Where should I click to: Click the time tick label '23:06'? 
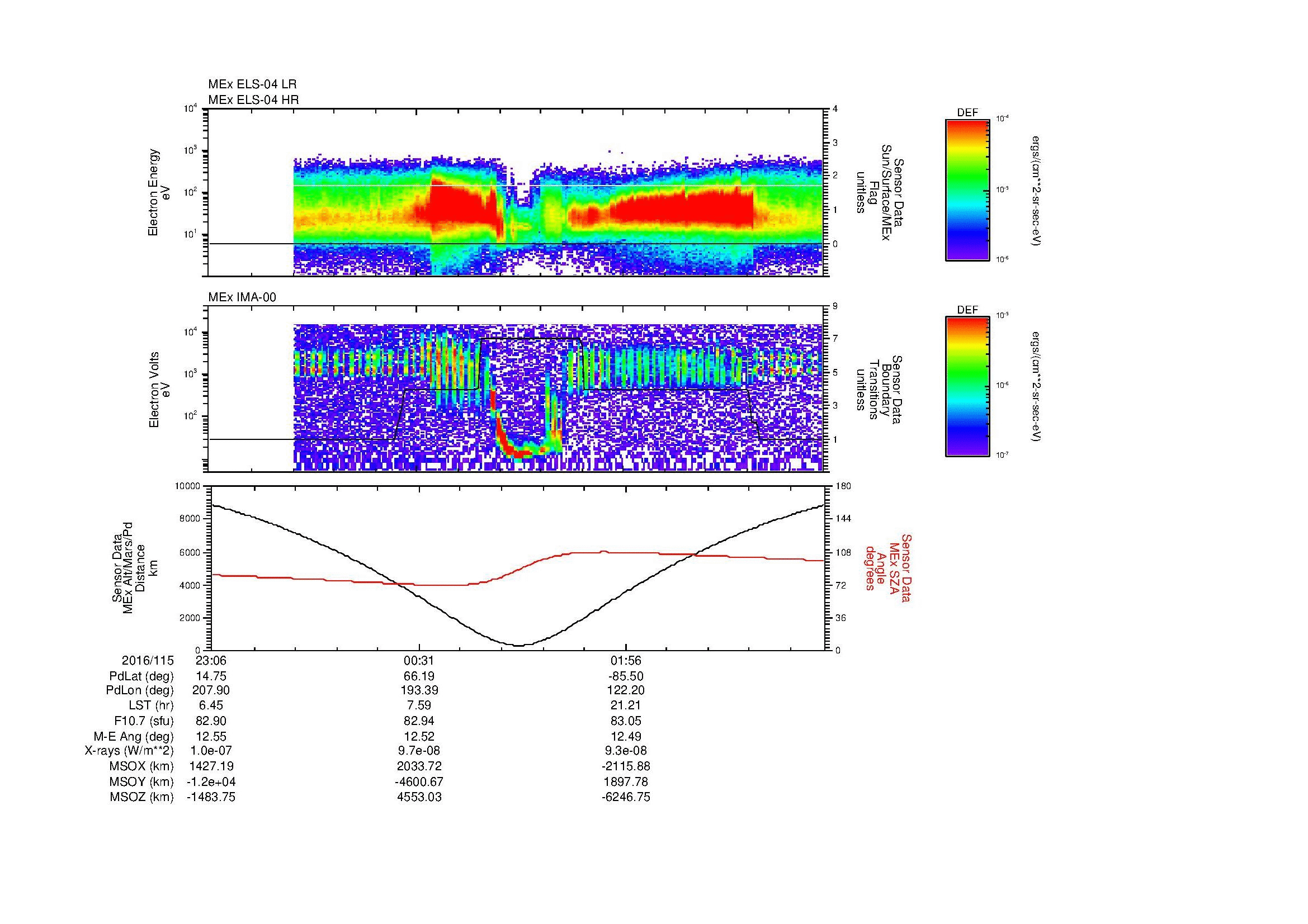(x=211, y=660)
